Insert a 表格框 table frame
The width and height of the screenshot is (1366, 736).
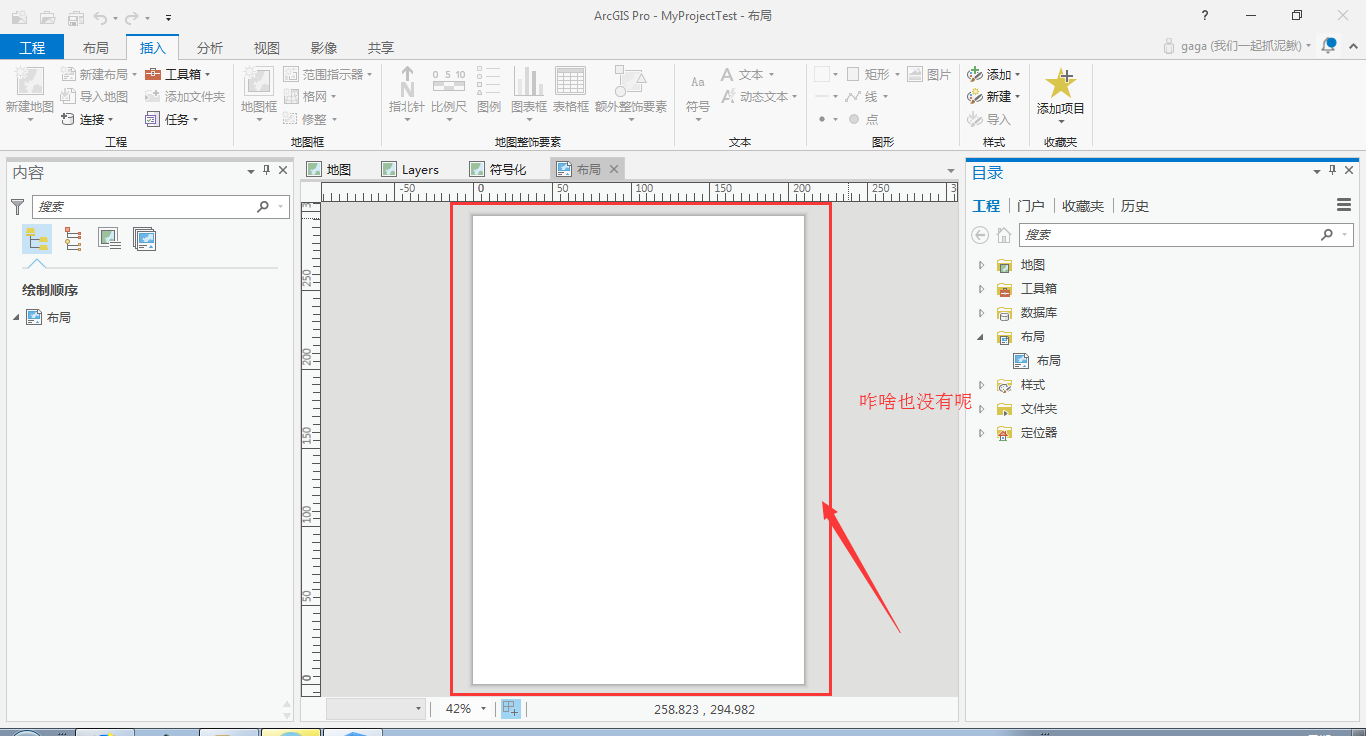(x=571, y=90)
